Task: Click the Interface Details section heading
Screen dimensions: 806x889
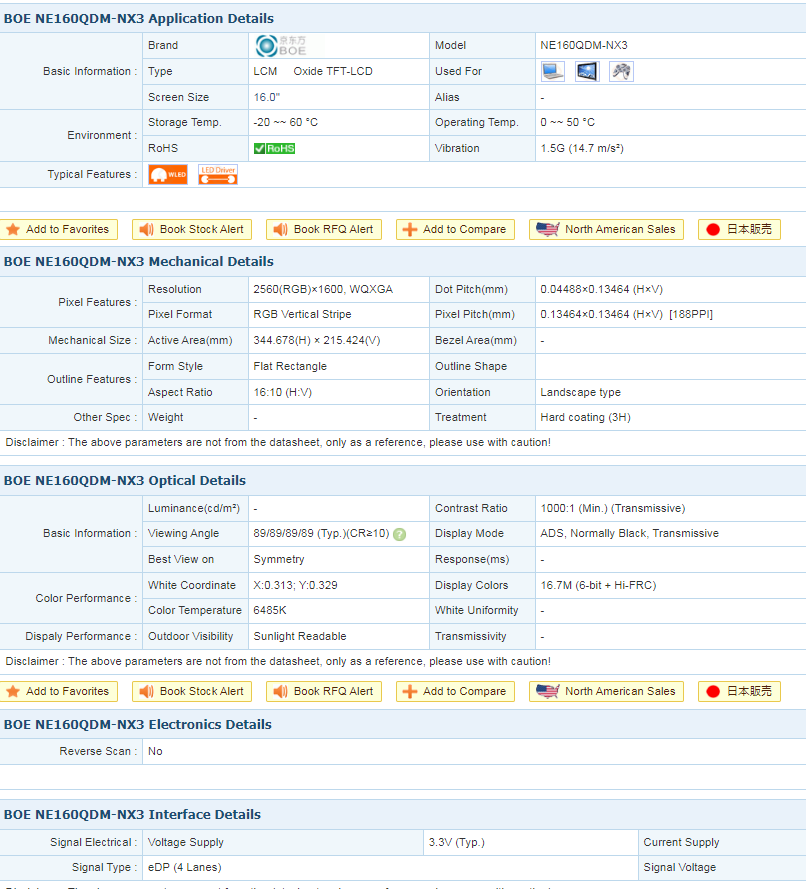Action: click(132, 815)
